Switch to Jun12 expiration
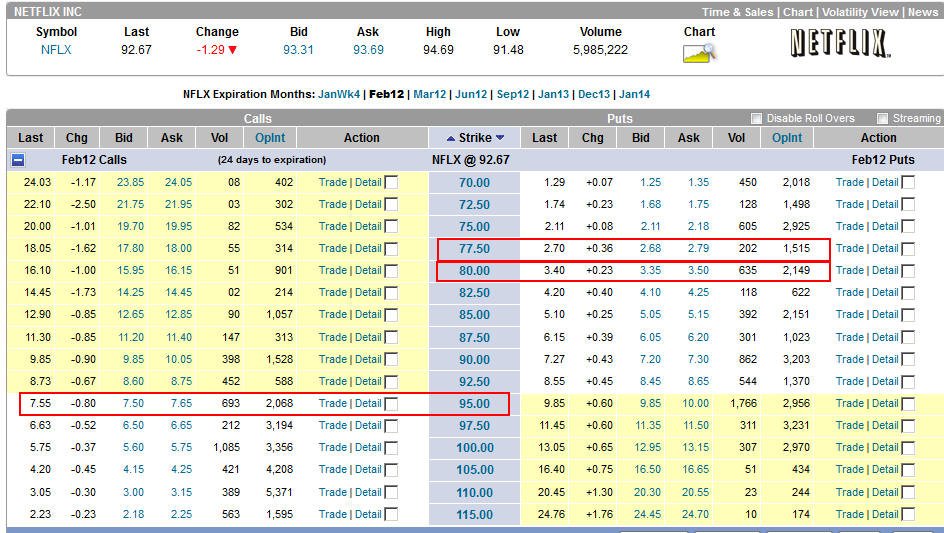 (471, 94)
